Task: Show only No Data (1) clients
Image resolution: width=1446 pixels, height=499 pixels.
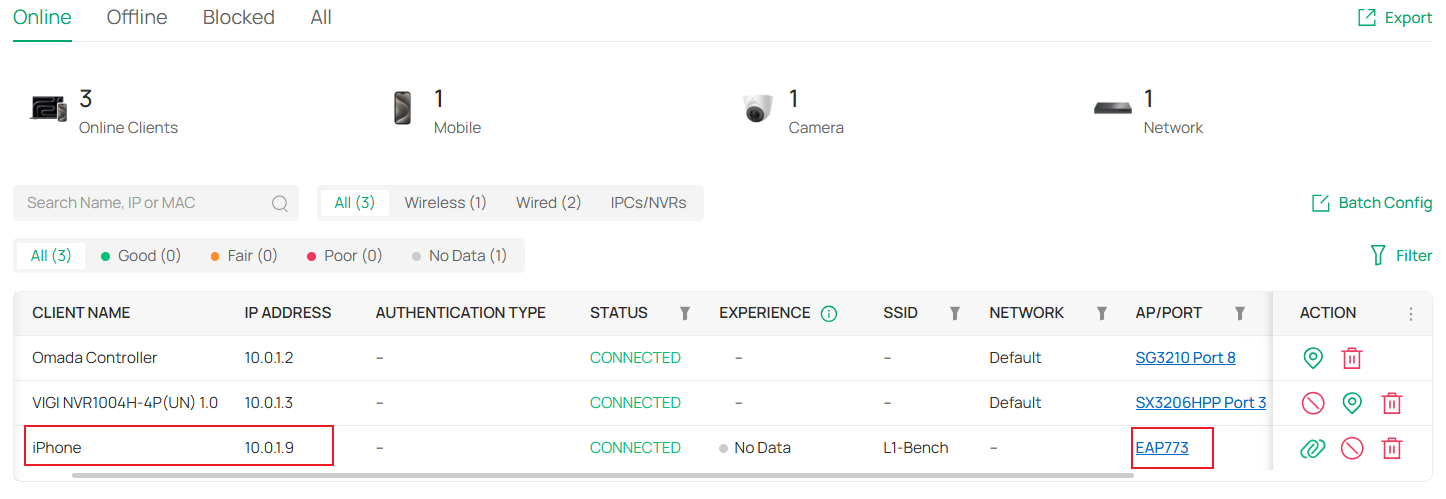Action: (459, 256)
